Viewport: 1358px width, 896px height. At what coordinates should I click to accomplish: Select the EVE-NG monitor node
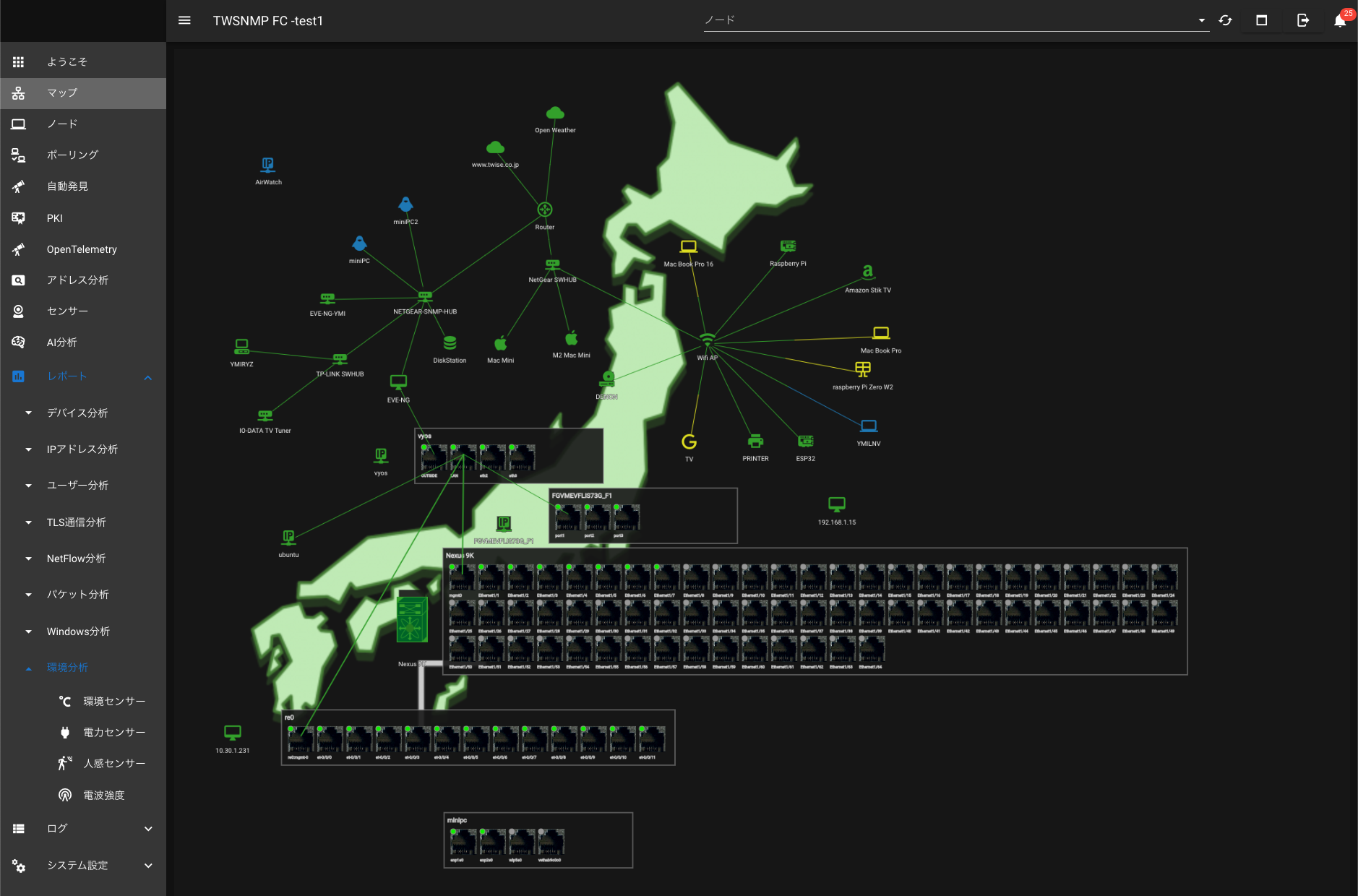coord(398,382)
